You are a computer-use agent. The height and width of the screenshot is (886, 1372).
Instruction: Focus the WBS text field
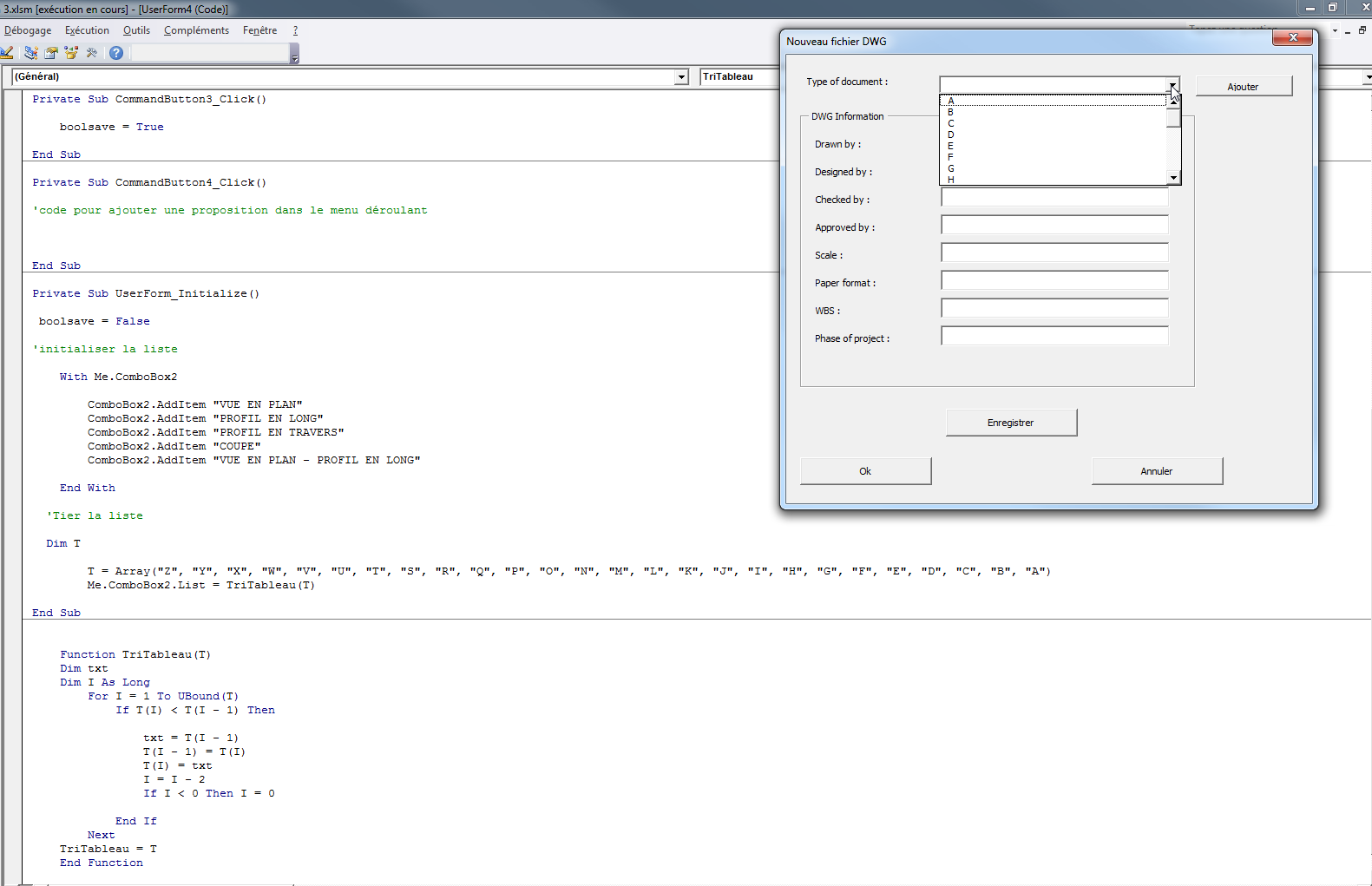point(1054,309)
